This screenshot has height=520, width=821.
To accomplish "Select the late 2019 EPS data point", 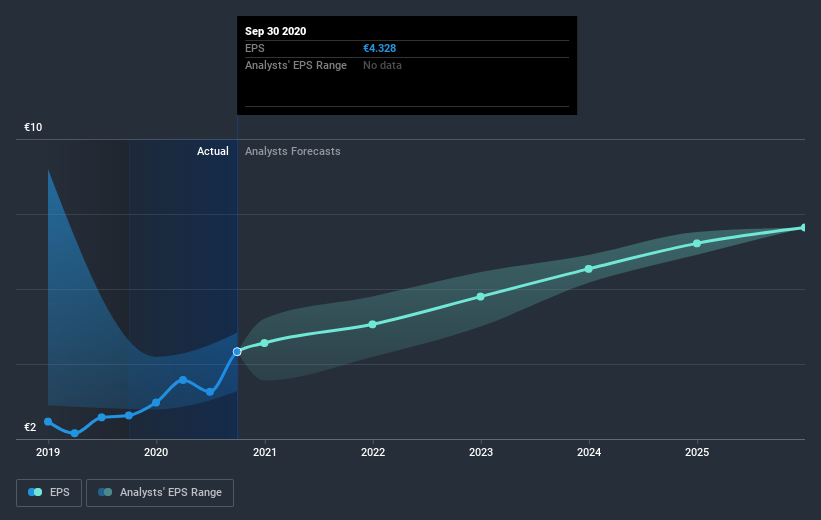I will tap(129, 415).
